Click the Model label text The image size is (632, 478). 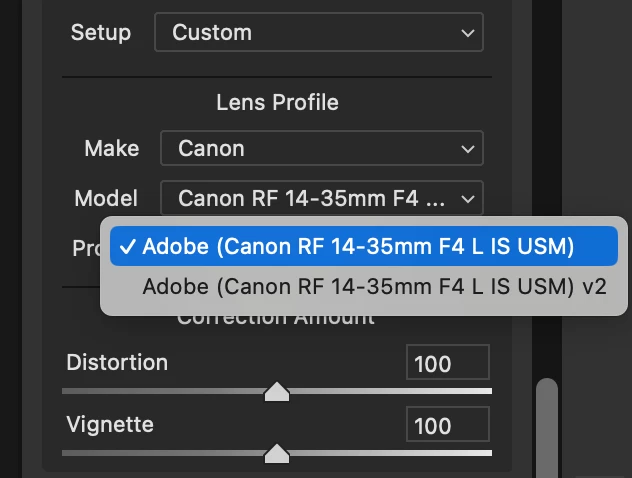click(106, 198)
